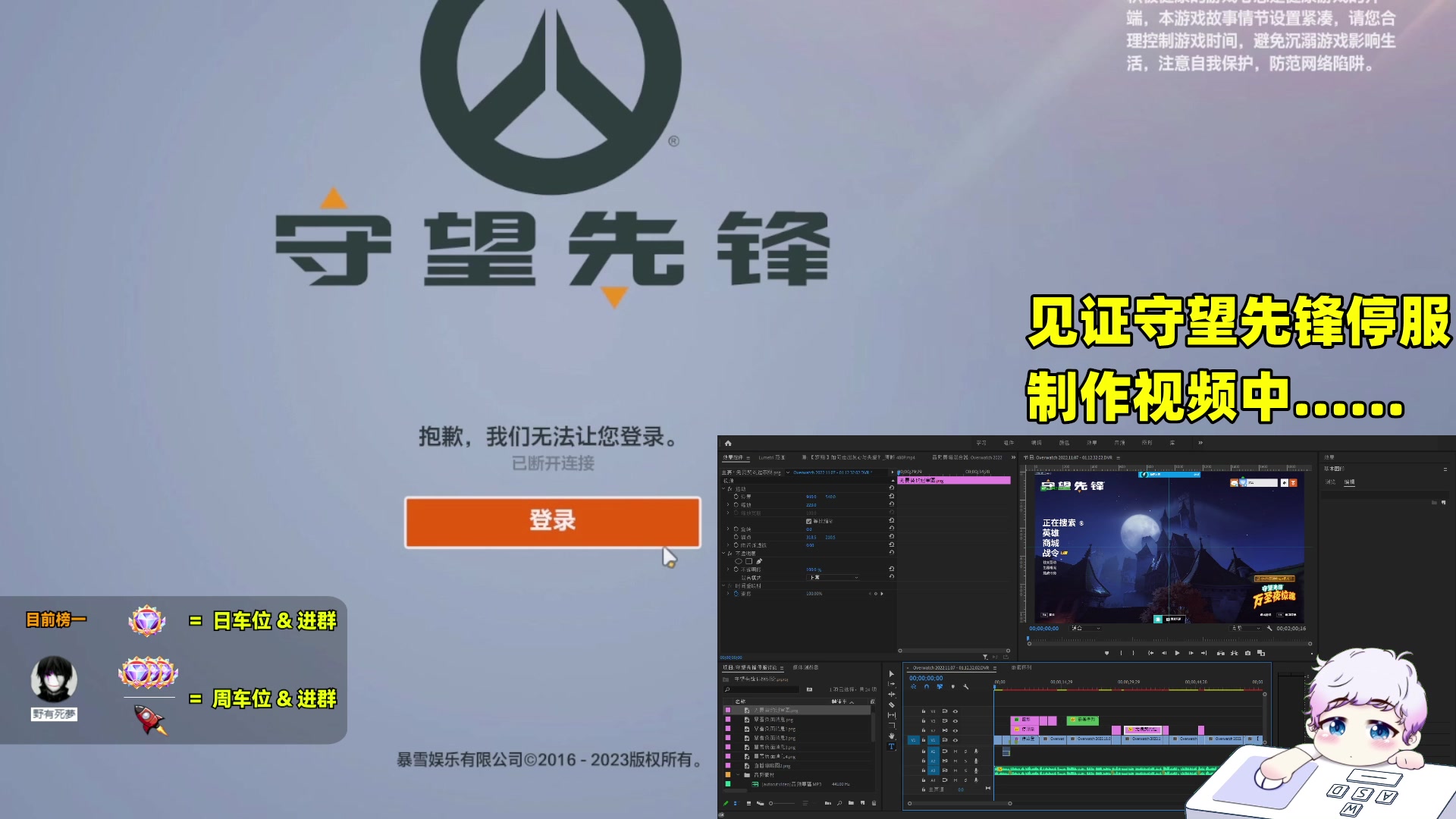Screen dimensions: 1456x819
Task: Mute audio track A1
Action: [955, 752]
